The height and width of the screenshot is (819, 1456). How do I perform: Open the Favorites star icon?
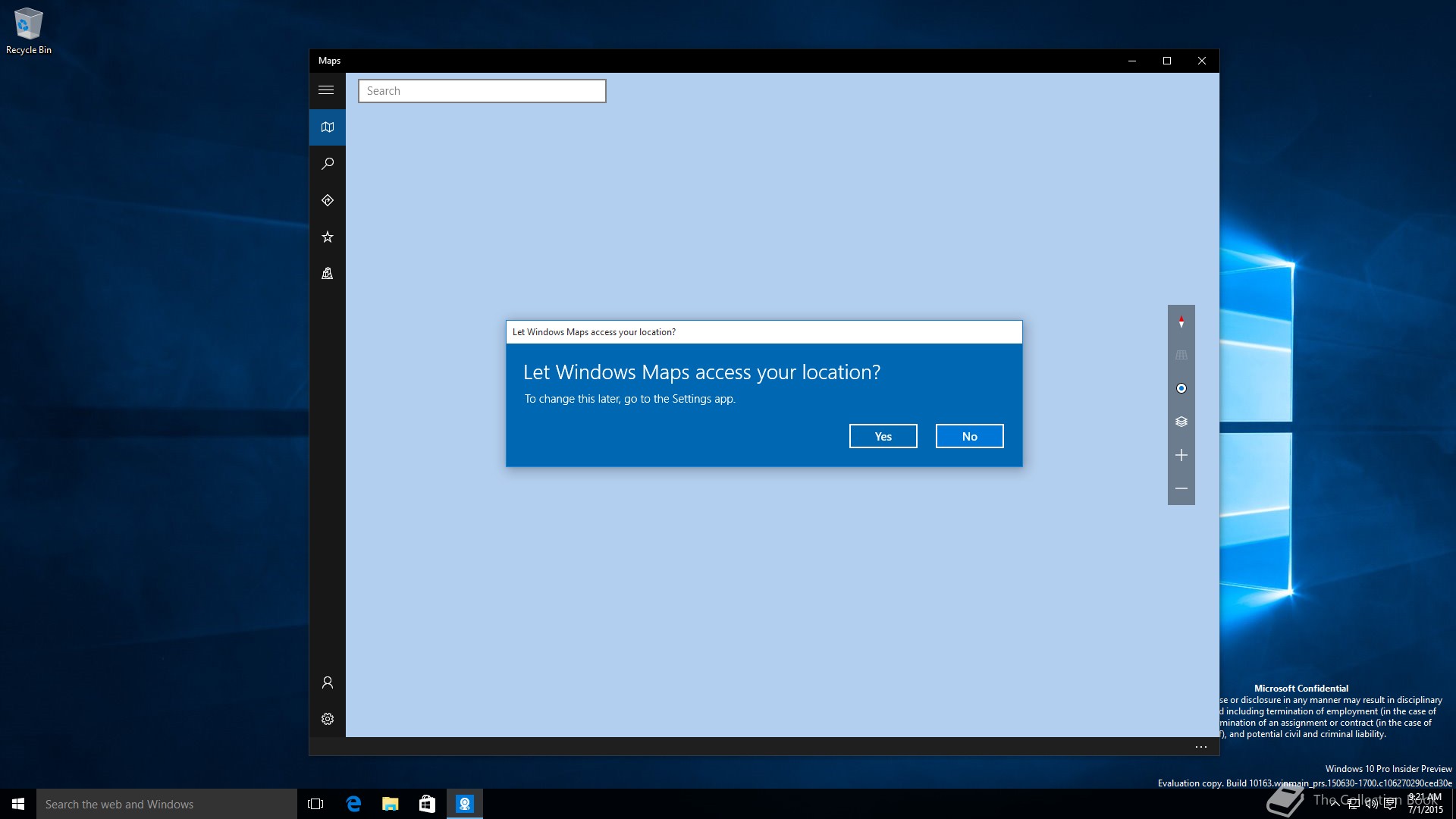pos(327,237)
